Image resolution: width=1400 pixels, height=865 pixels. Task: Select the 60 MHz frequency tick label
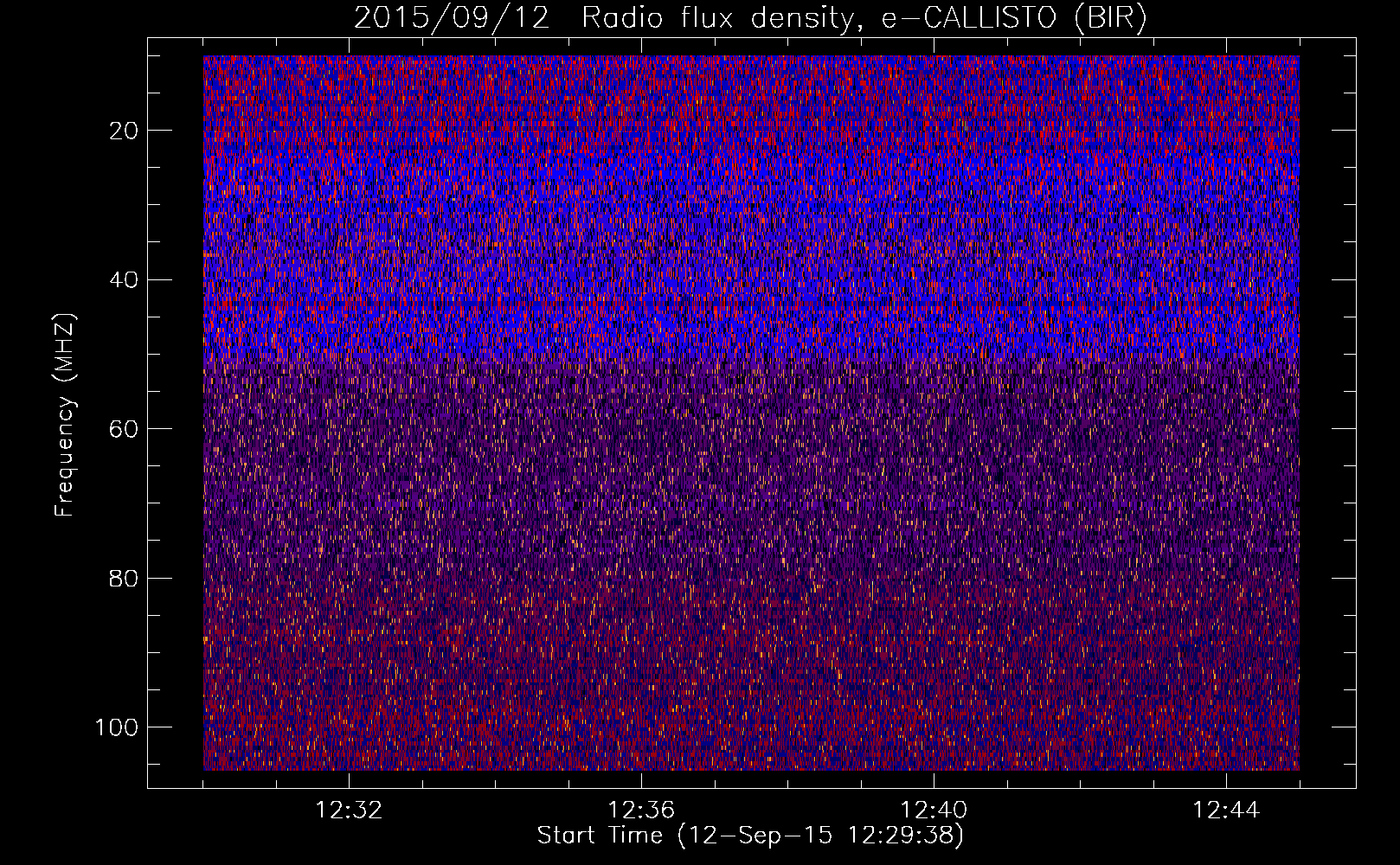(125, 429)
